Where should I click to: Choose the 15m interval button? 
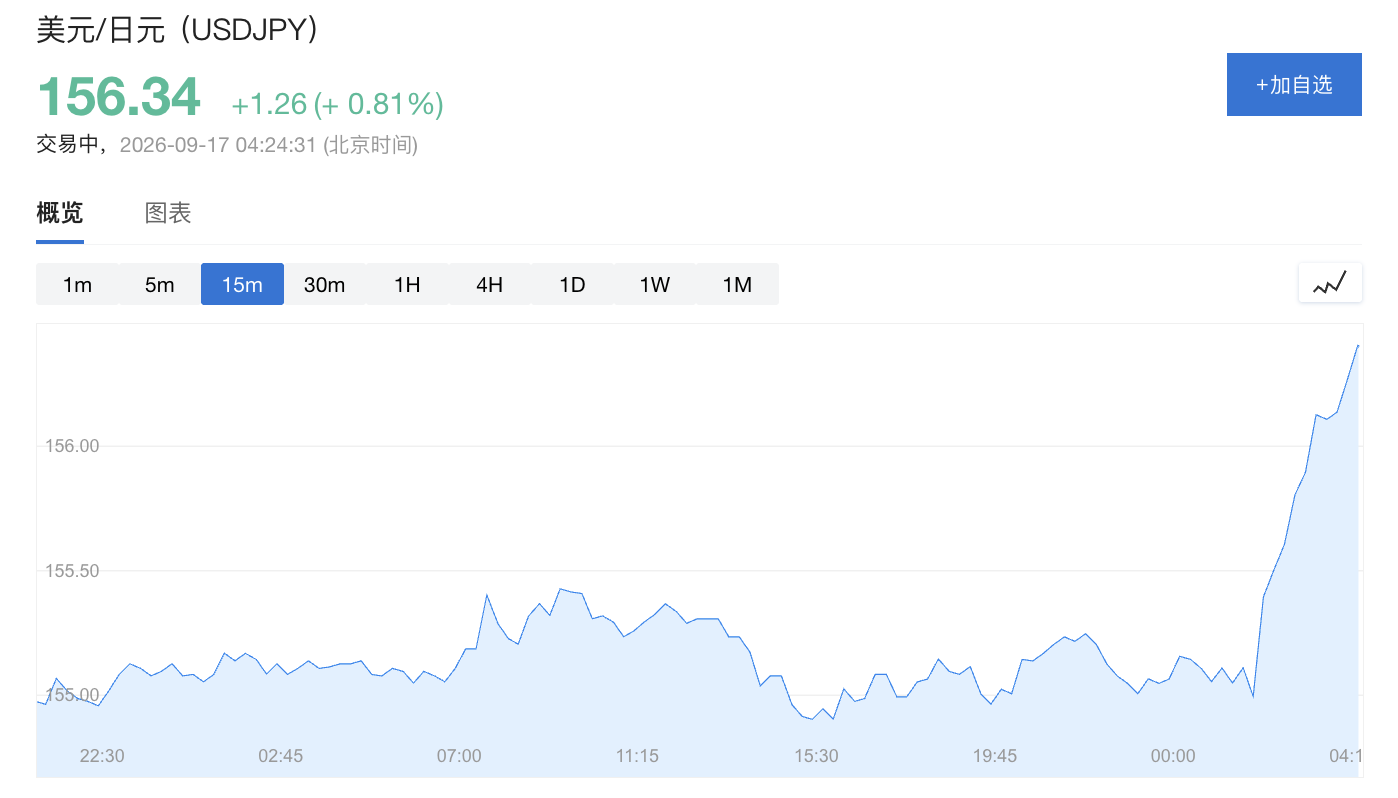pos(242,284)
